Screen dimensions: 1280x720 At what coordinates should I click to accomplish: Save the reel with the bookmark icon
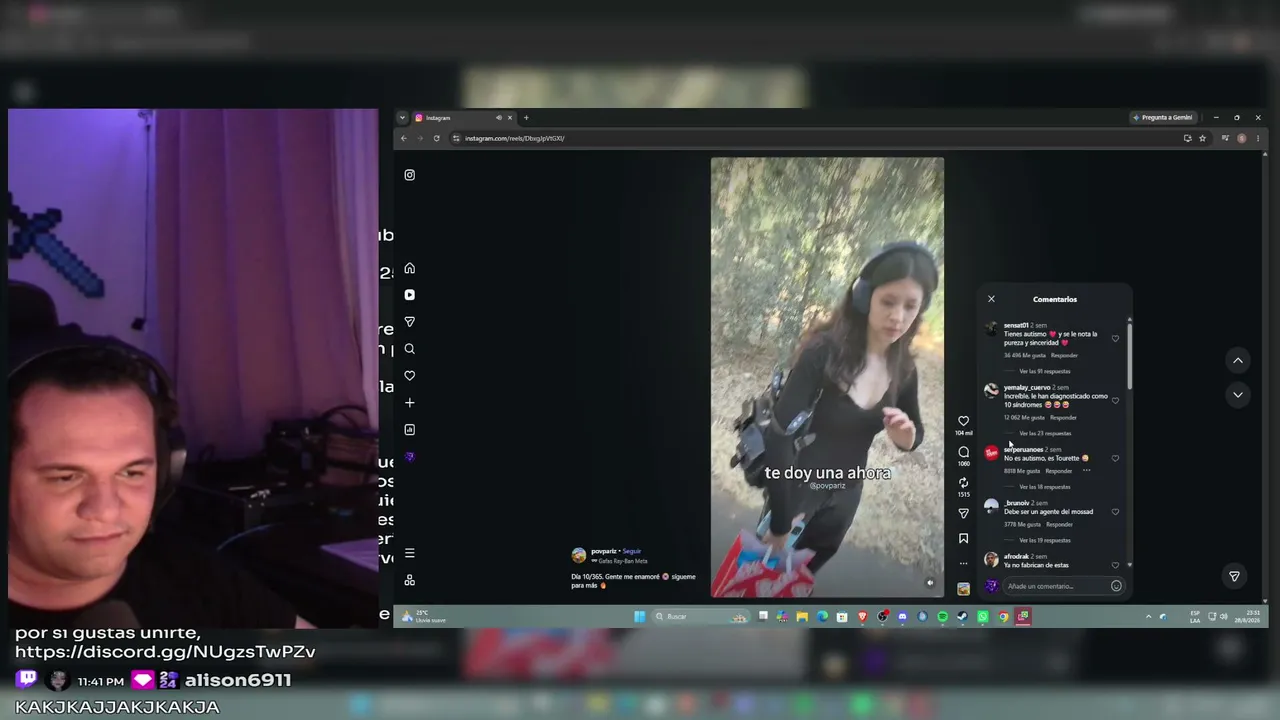(x=963, y=538)
